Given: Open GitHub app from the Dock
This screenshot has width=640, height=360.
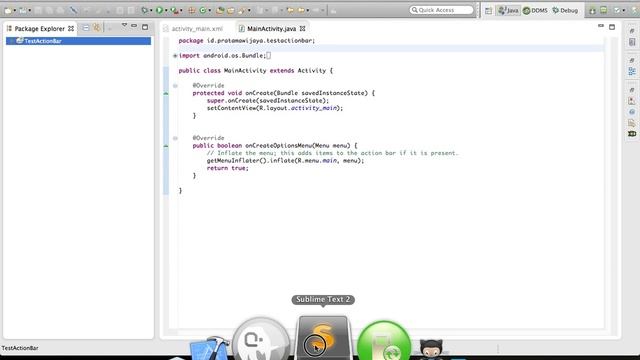Looking at the screenshot, I should tap(431, 349).
